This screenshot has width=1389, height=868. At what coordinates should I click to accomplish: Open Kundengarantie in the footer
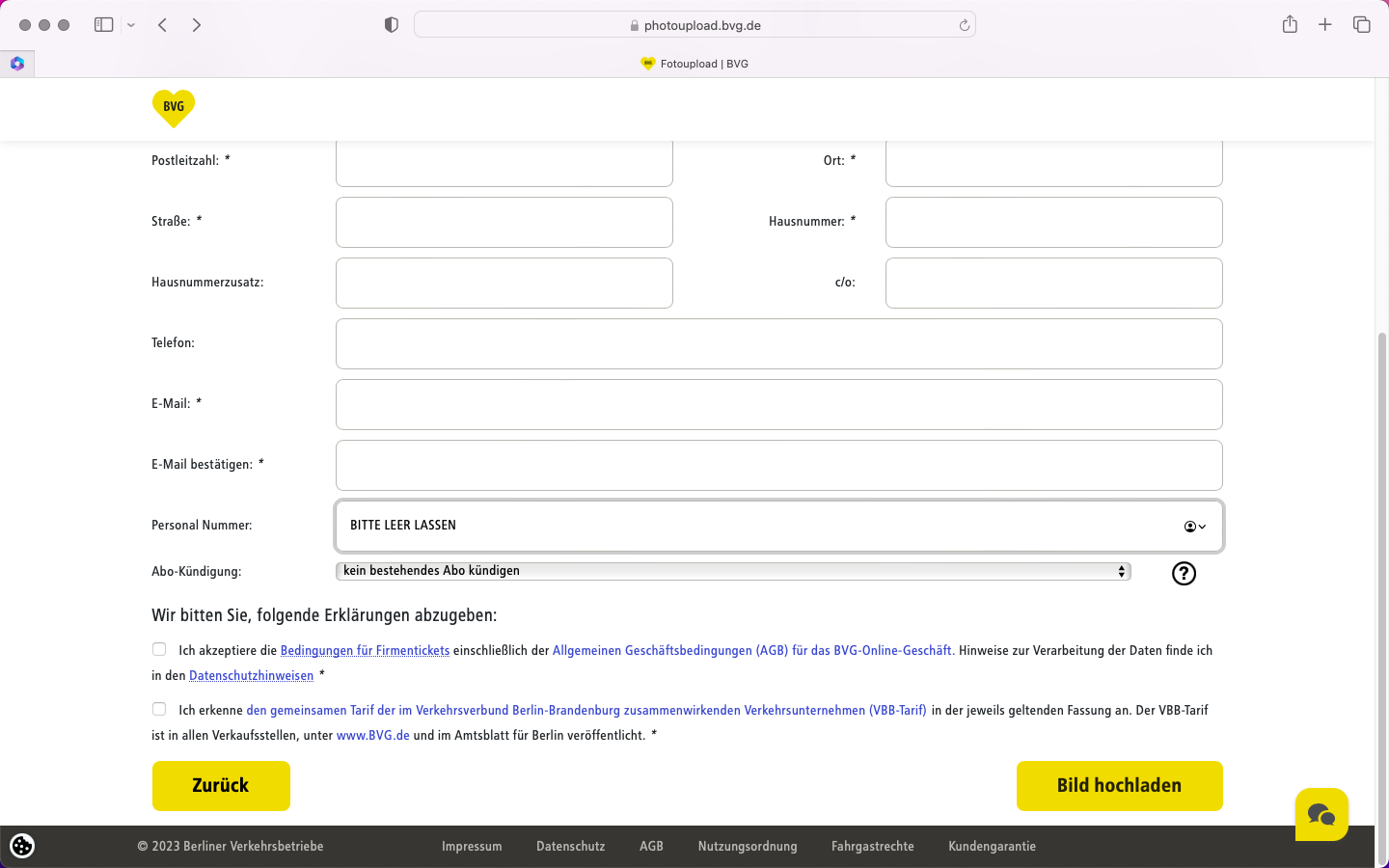click(993, 847)
